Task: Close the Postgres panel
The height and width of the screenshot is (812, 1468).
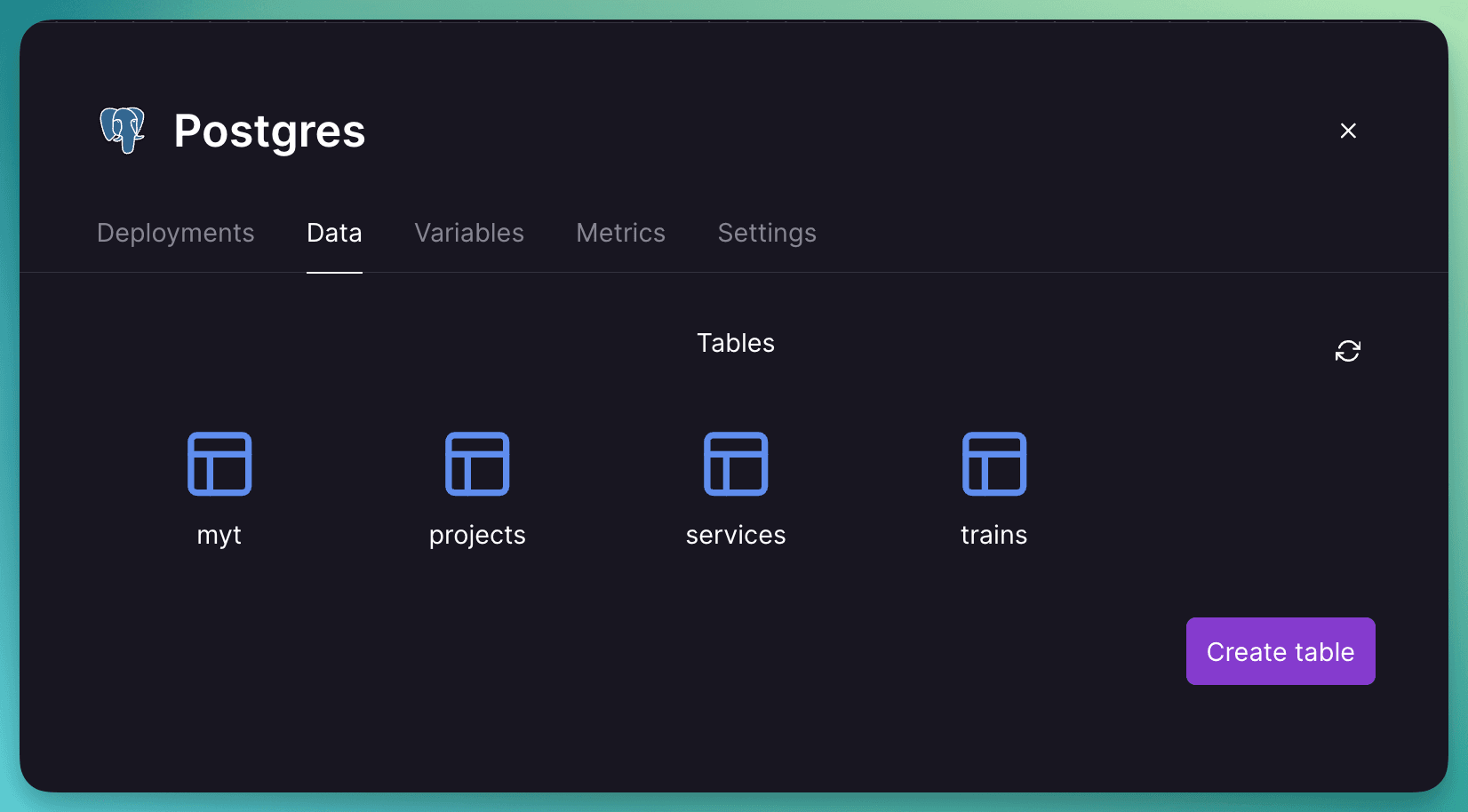Action: coord(1348,131)
